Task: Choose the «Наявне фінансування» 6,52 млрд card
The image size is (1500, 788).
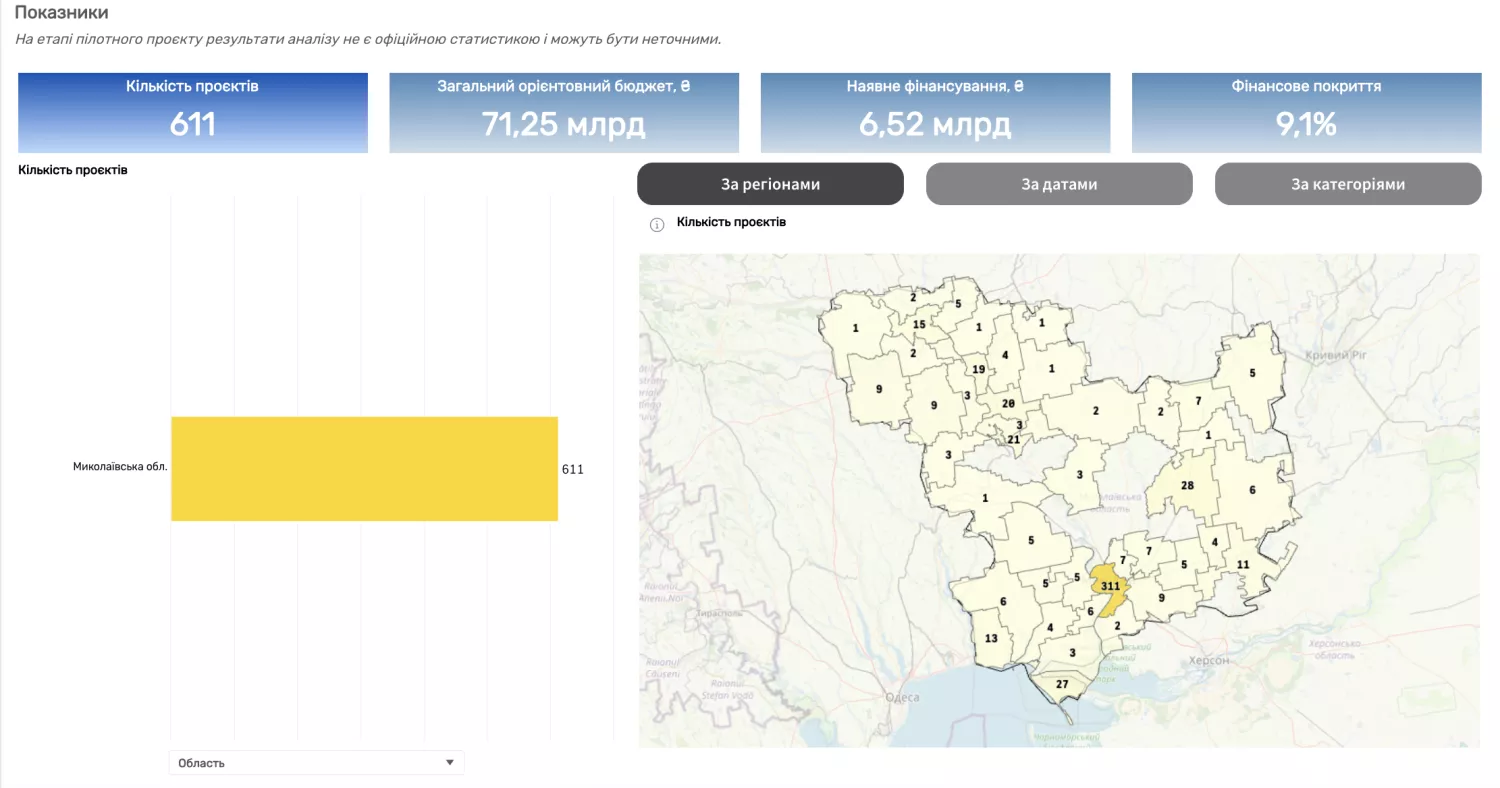Action: 935,112
